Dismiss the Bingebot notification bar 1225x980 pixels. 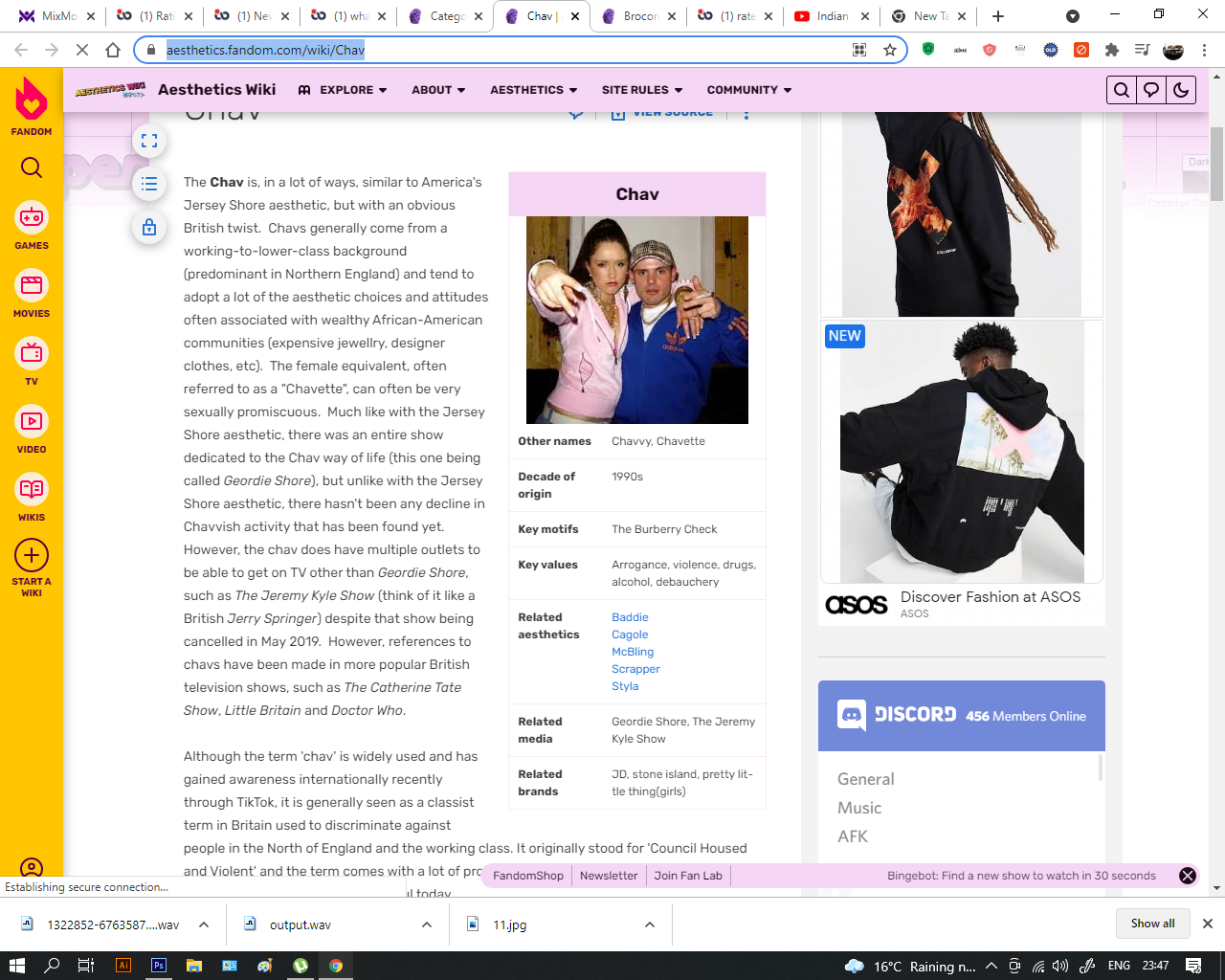(x=1188, y=876)
